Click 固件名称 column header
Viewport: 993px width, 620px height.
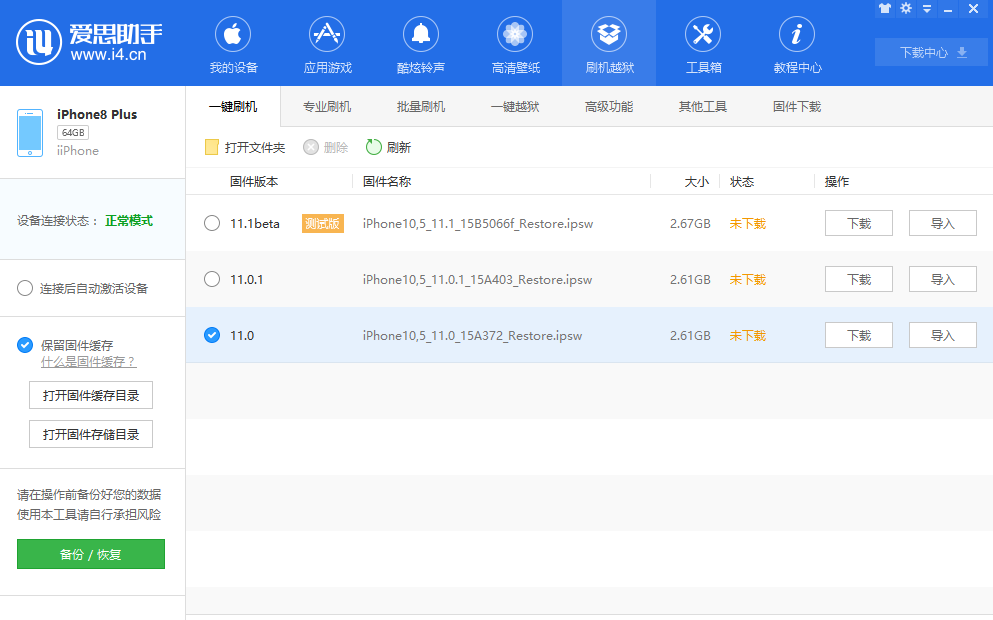[387, 182]
